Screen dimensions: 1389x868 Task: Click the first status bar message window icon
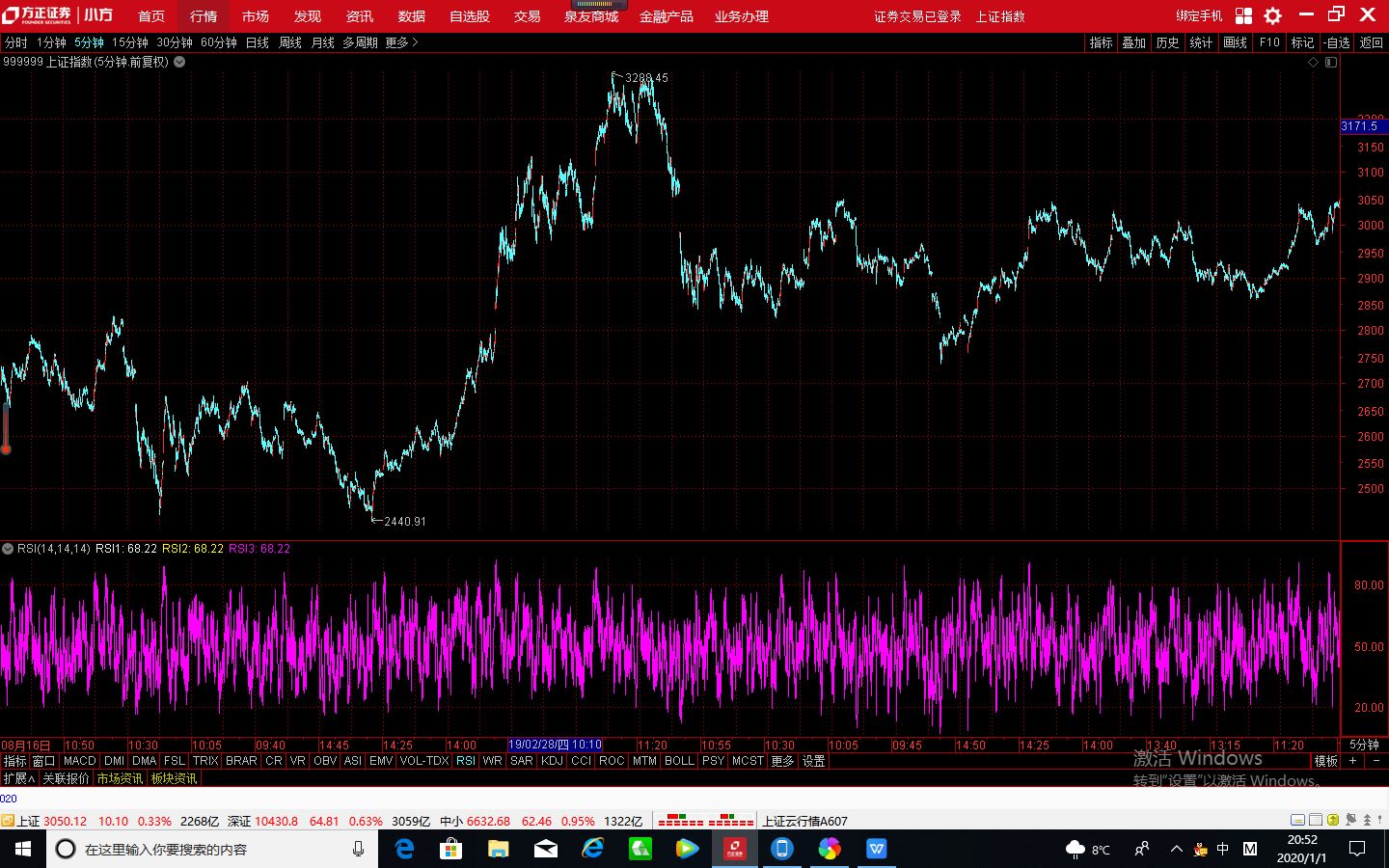click(1299, 820)
